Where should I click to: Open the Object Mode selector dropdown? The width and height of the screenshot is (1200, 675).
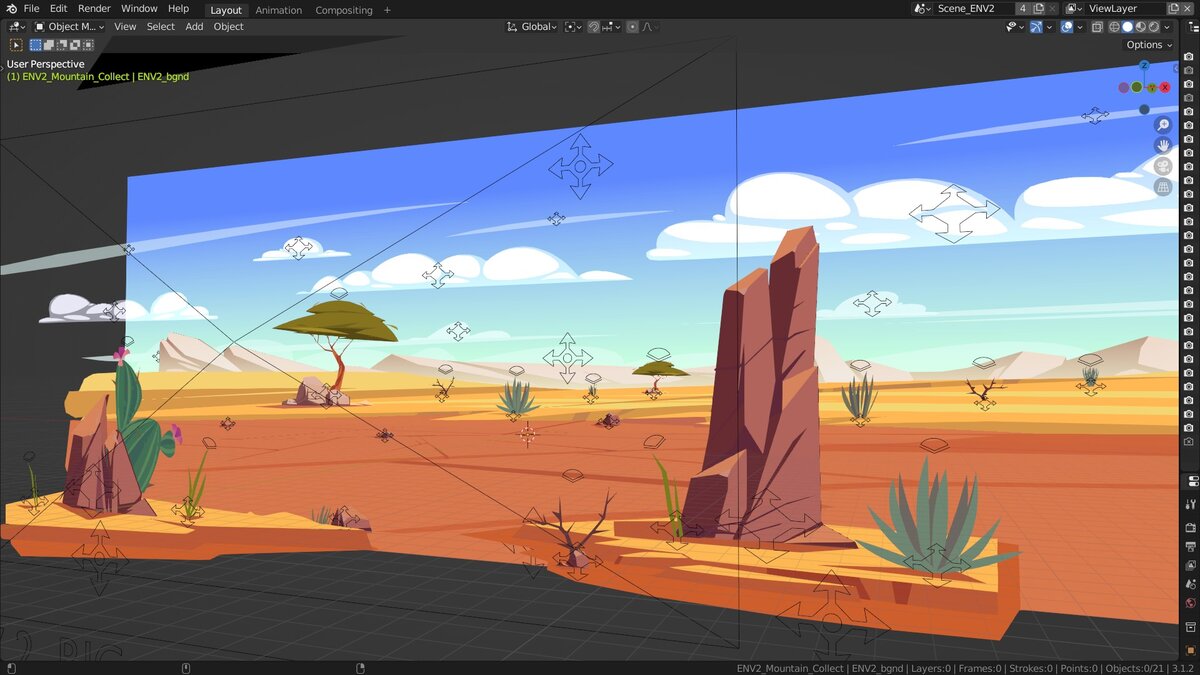pyautogui.click(x=69, y=27)
